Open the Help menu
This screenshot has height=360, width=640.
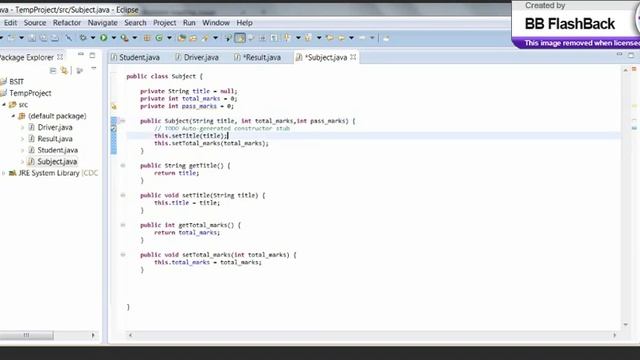(244, 23)
